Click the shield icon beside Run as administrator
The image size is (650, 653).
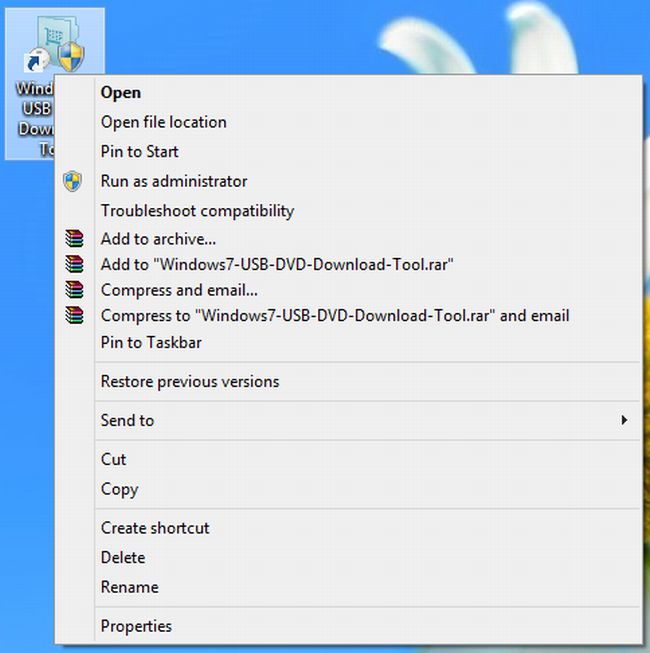(x=73, y=181)
